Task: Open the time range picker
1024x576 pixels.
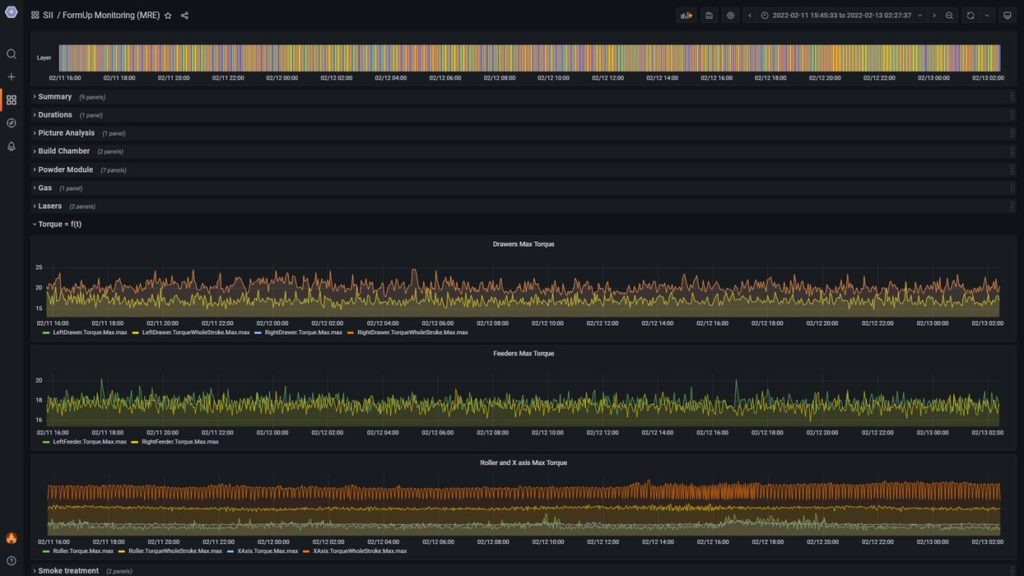Action: pos(841,16)
